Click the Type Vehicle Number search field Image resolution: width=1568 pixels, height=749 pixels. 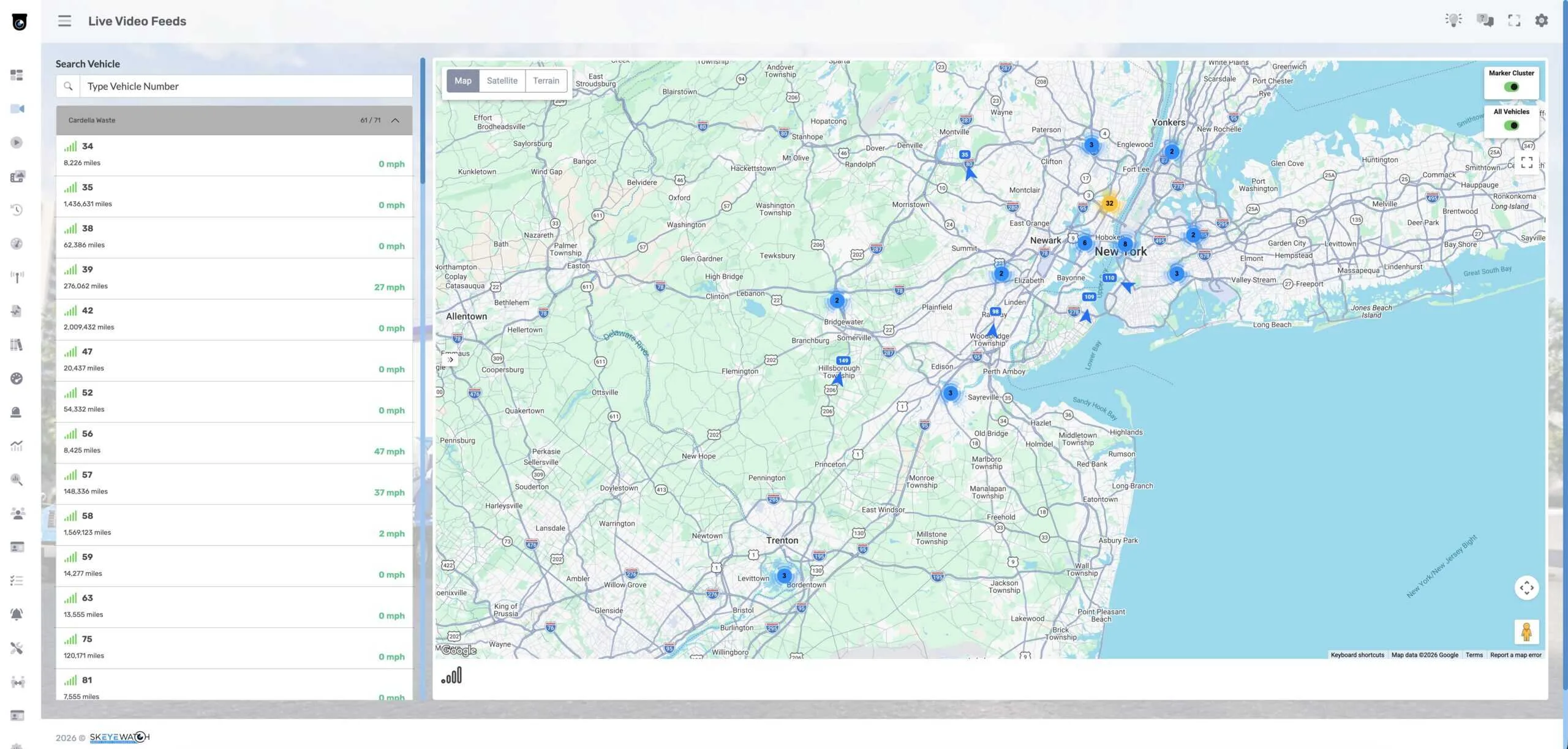coord(246,86)
